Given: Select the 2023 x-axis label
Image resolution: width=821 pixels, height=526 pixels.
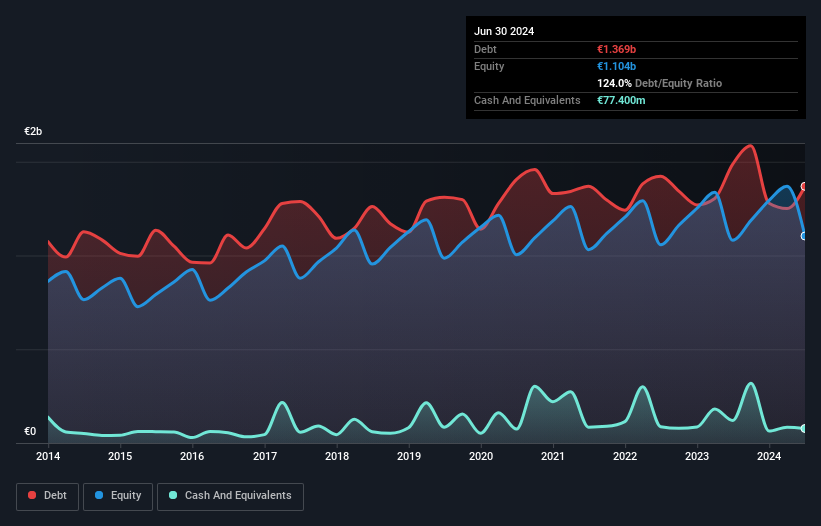Looking at the screenshot, I should [697, 456].
